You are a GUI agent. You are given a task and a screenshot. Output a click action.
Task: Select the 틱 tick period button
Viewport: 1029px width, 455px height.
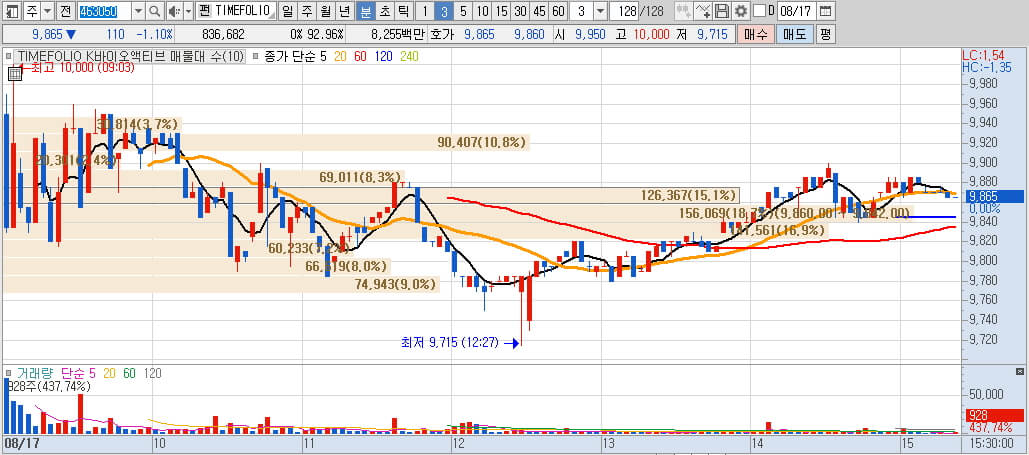tap(403, 11)
